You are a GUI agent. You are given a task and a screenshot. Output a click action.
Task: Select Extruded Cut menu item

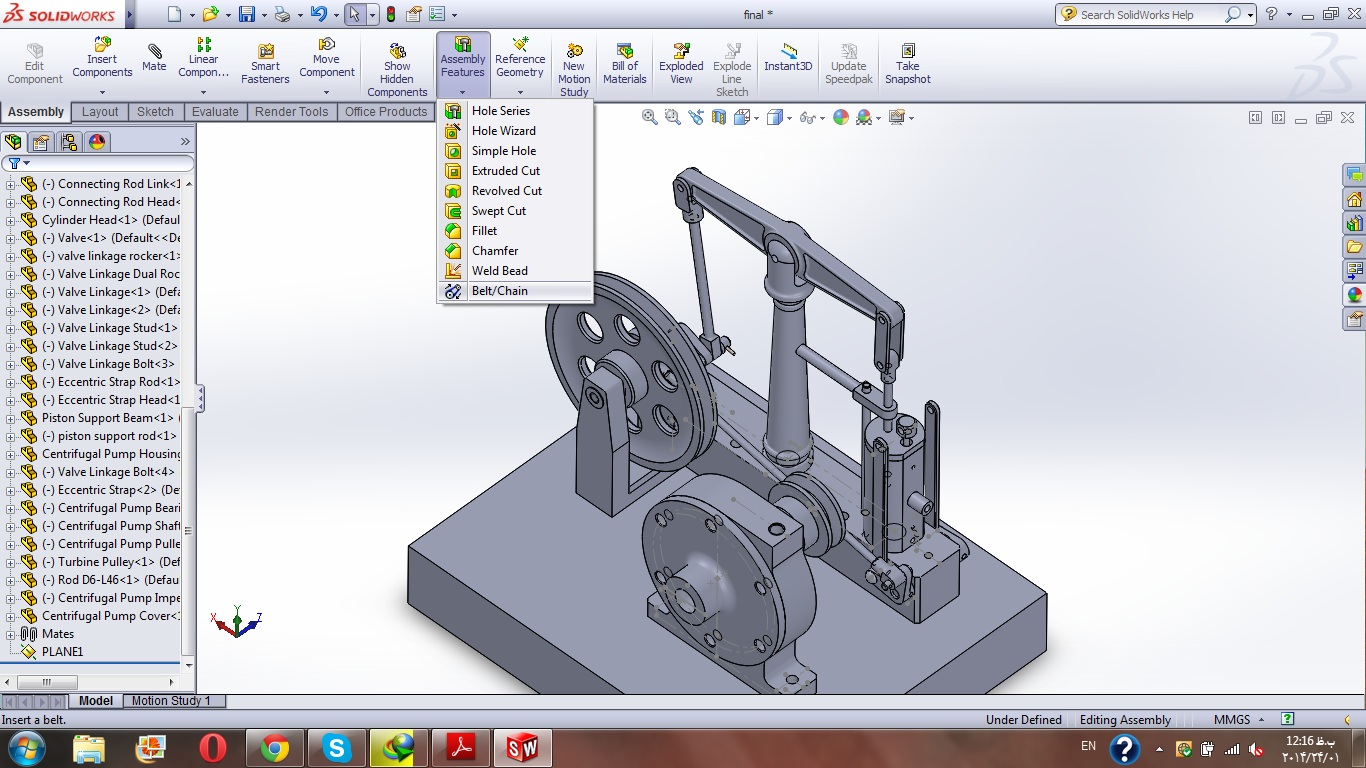[x=515, y=171]
